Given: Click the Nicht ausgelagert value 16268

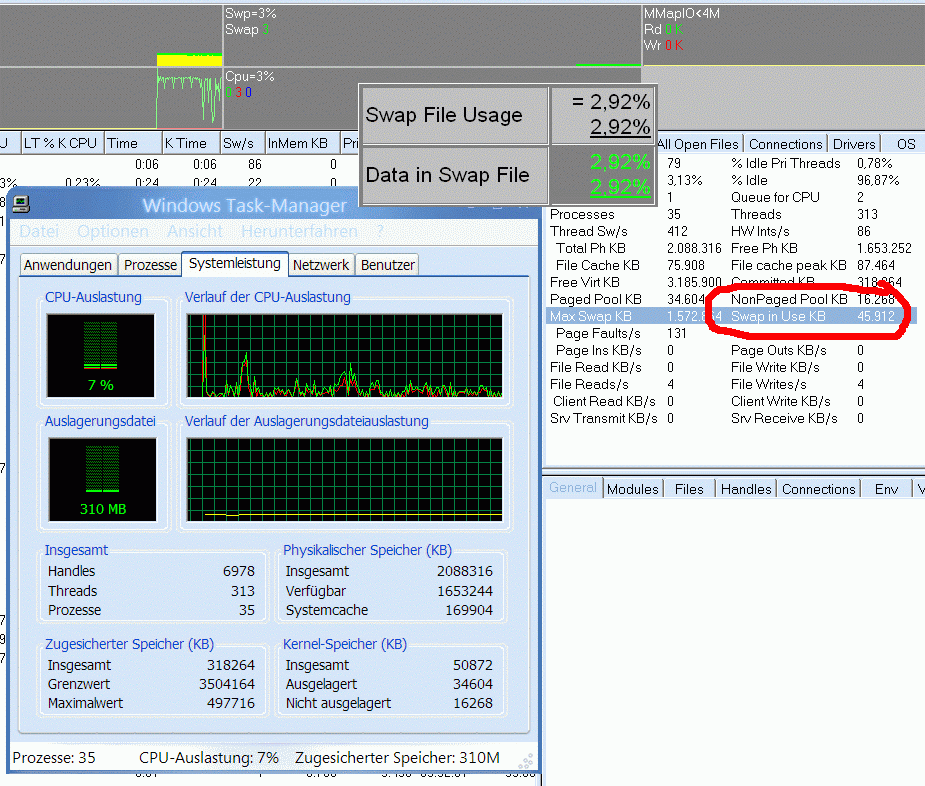Looking at the screenshot, I should (x=473, y=703).
